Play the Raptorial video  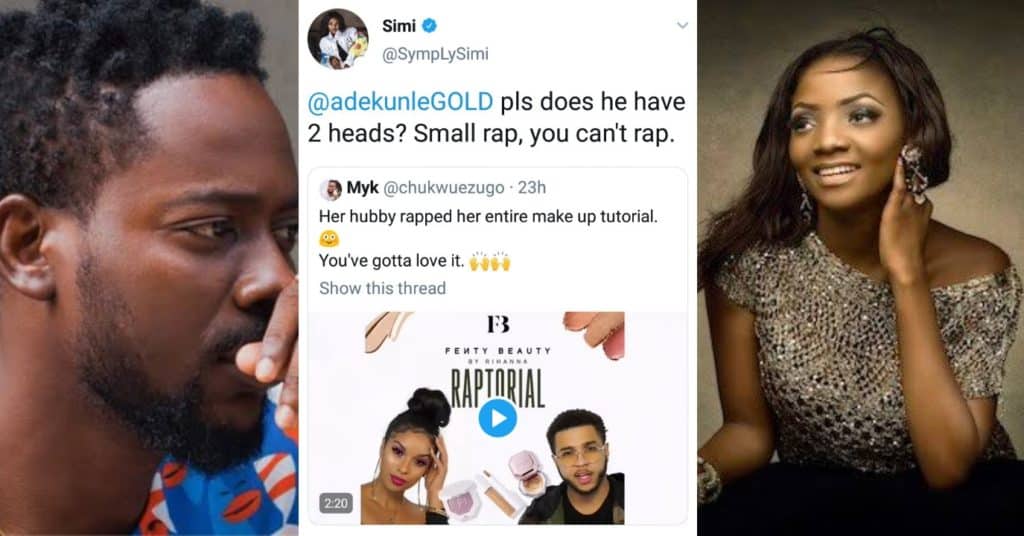(x=498, y=418)
